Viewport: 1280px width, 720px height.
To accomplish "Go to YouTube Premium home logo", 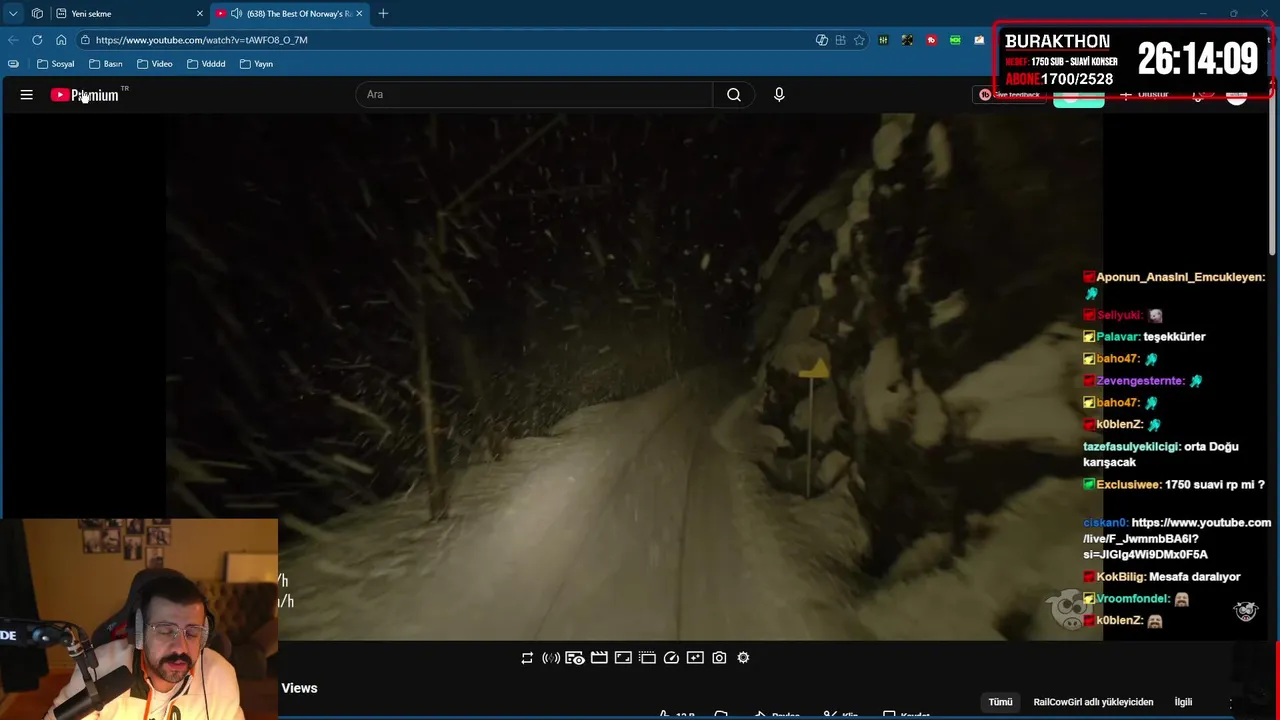I will point(85,95).
